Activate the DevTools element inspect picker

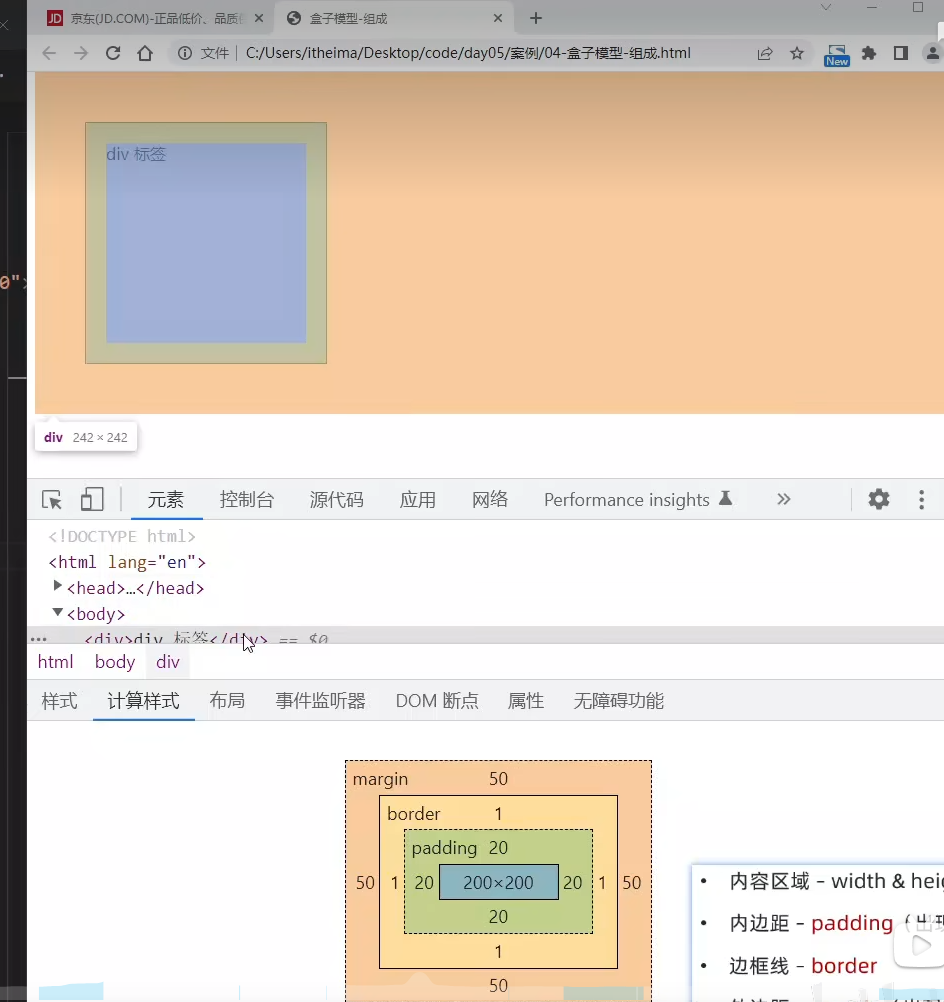click(52, 500)
